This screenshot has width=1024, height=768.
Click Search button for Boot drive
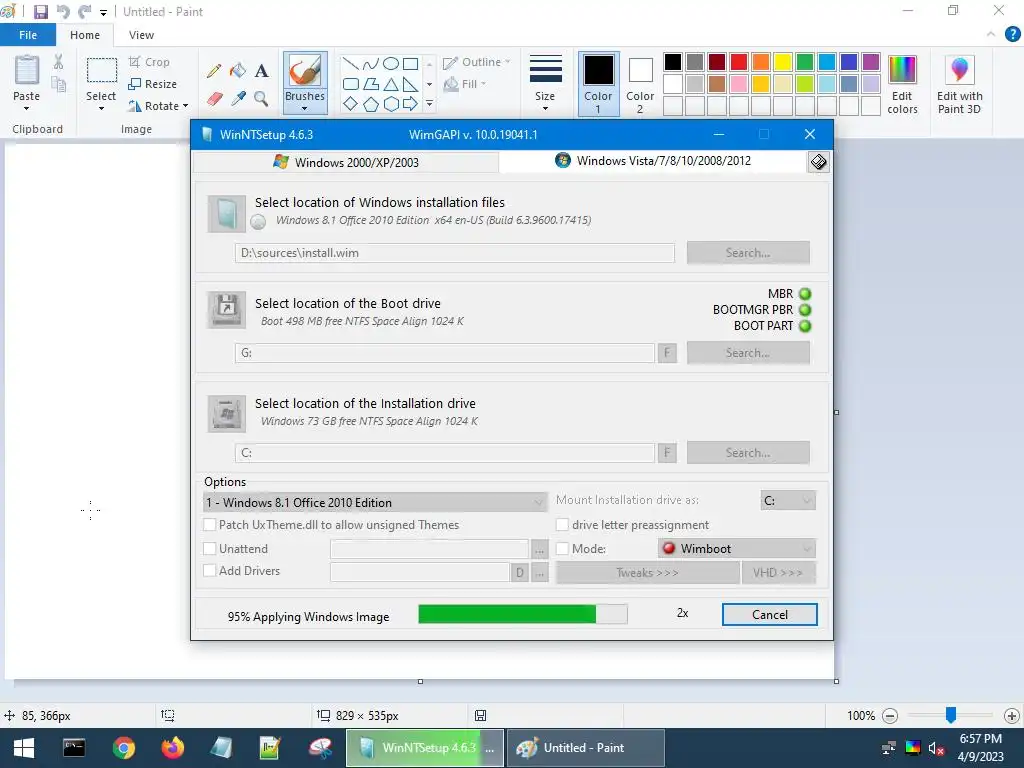pos(748,353)
